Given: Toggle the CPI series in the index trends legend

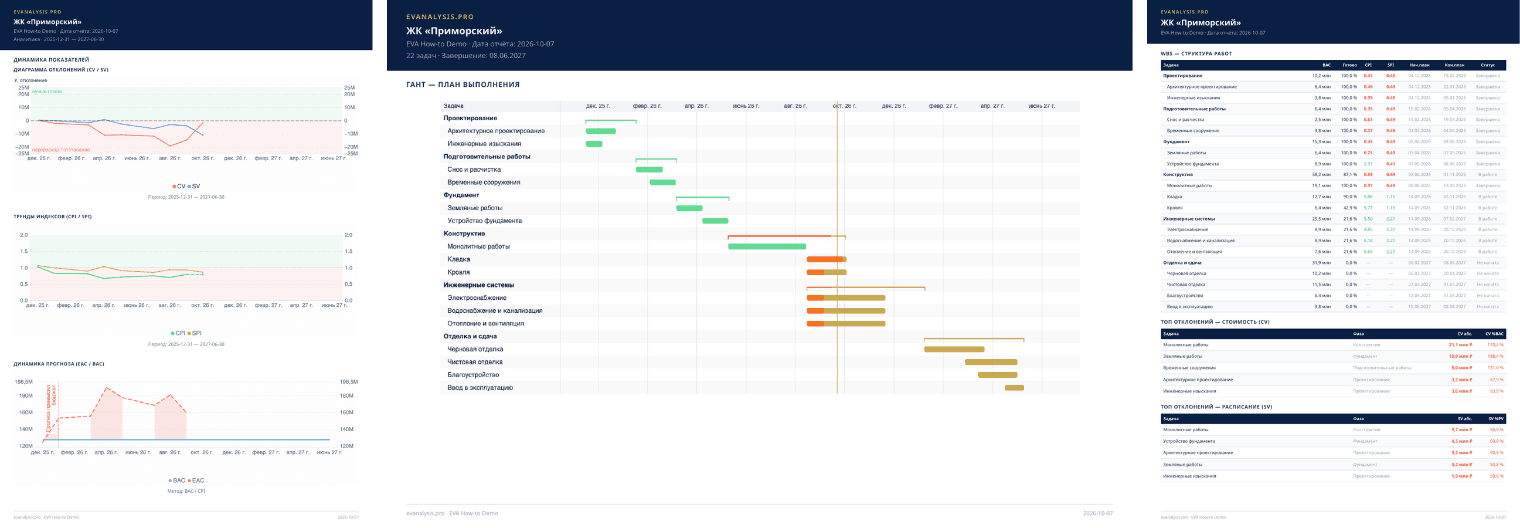Looking at the screenshot, I should click(178, 332).
